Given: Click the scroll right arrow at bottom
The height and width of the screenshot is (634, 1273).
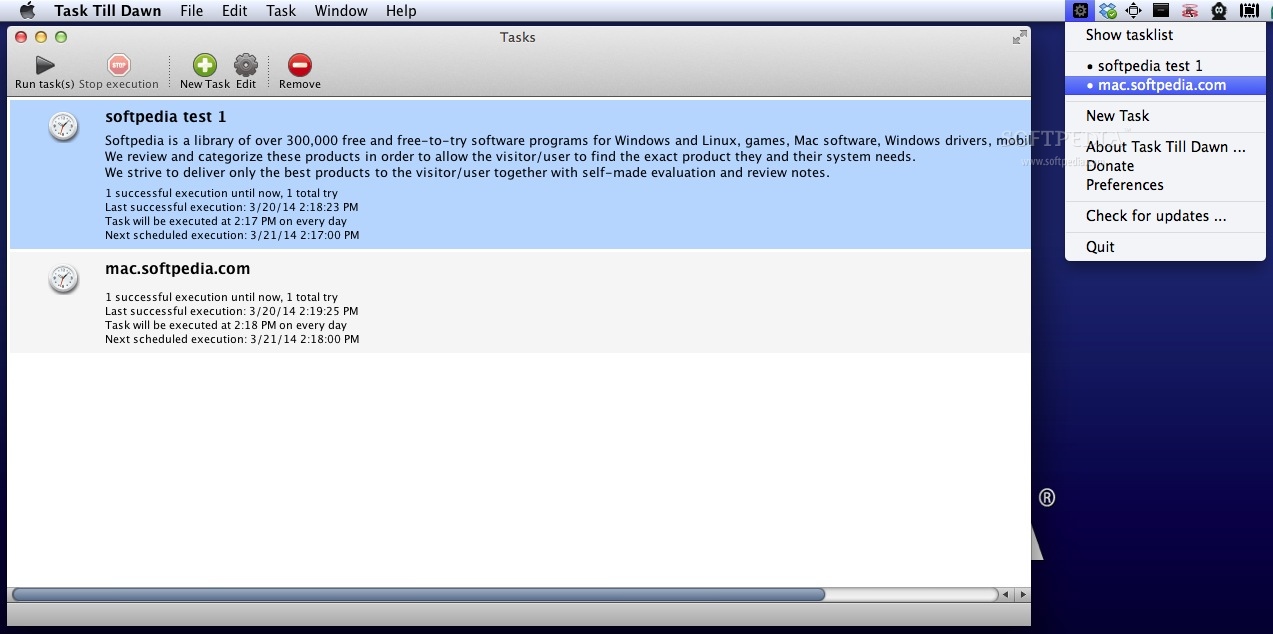Looking at the screenshot, I should tap(1022, 594).
